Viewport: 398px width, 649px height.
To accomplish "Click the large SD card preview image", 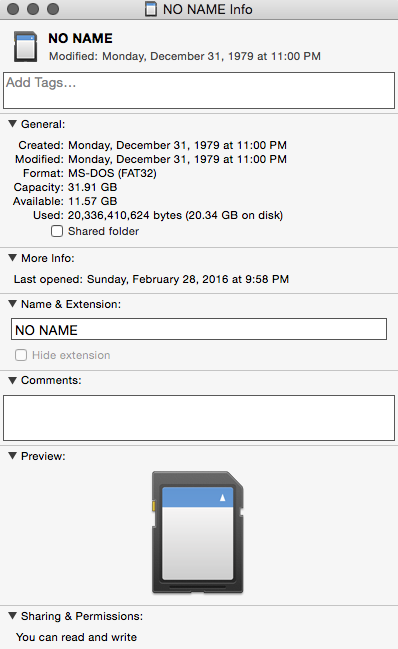I will click(x=198, y=532).
